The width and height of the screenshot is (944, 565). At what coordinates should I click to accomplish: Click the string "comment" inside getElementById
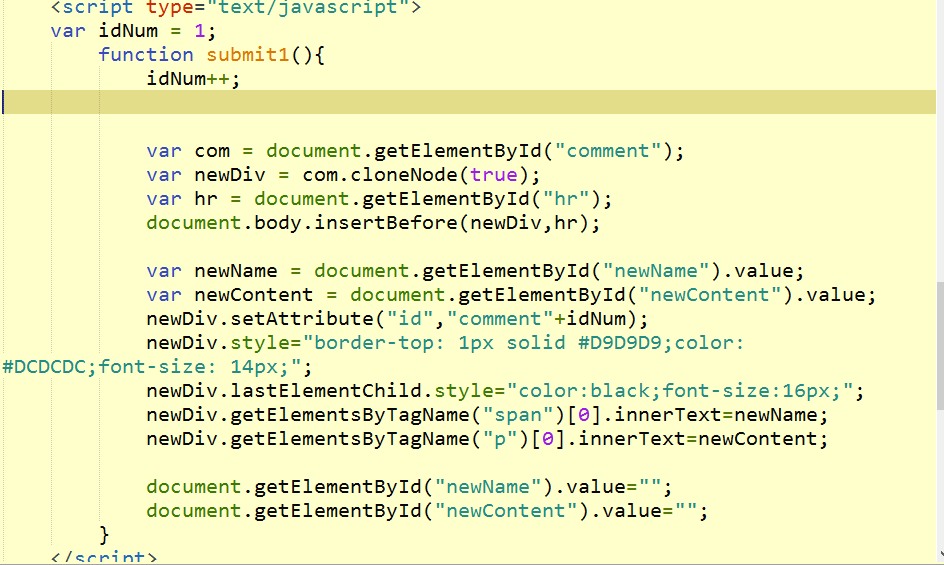(x=608, y=151)
